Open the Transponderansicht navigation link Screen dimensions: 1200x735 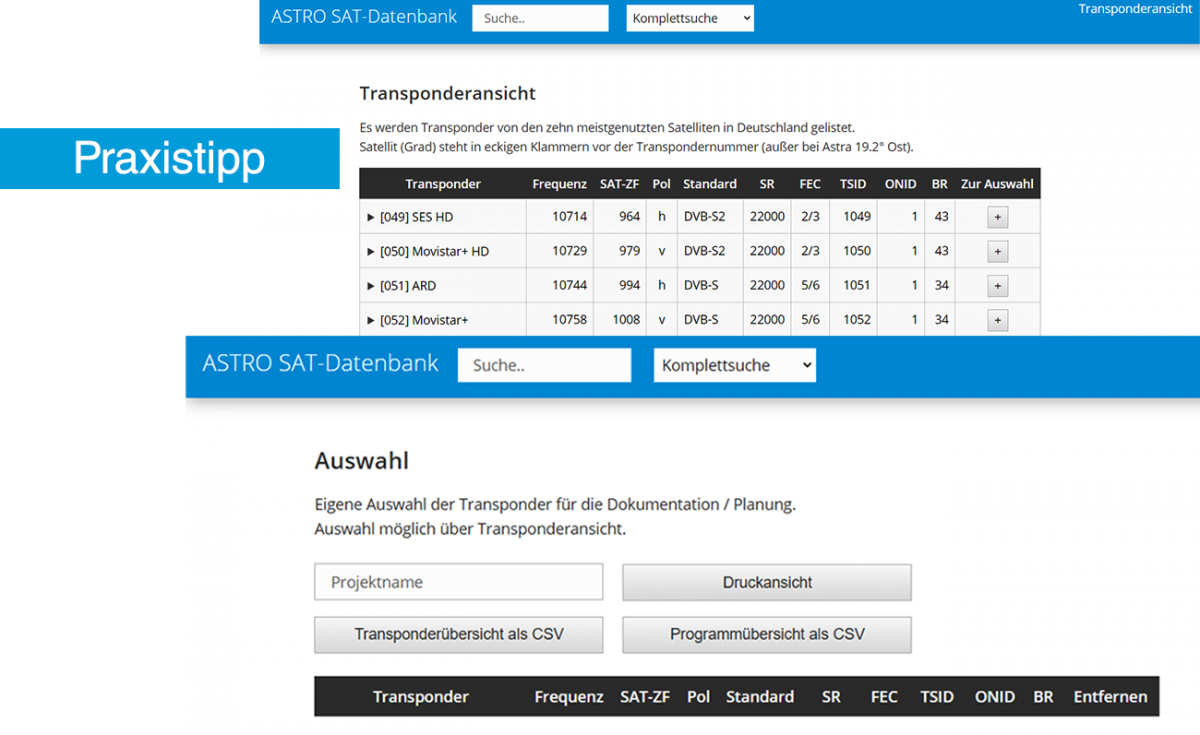pos(1135,9)
